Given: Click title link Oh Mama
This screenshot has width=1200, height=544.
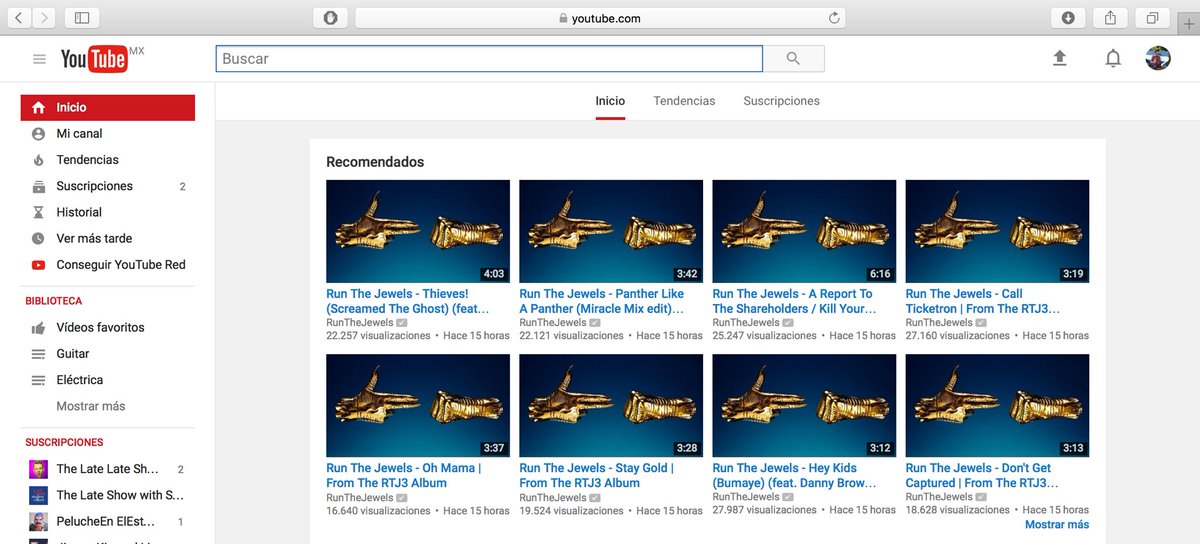Looking at the screenshot, I should (404, 475).
